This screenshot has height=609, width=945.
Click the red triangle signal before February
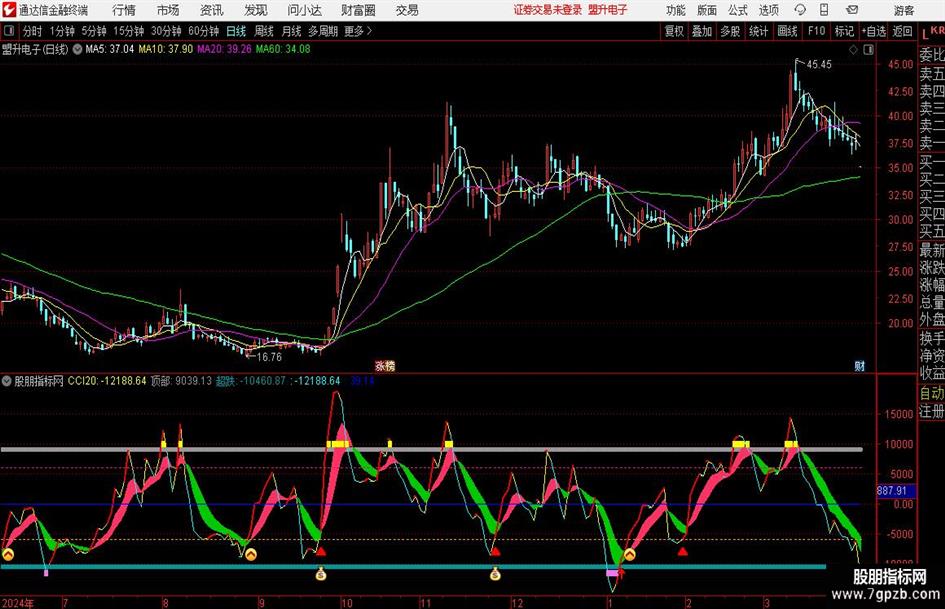pyautogui.click(x=682, y=551)
